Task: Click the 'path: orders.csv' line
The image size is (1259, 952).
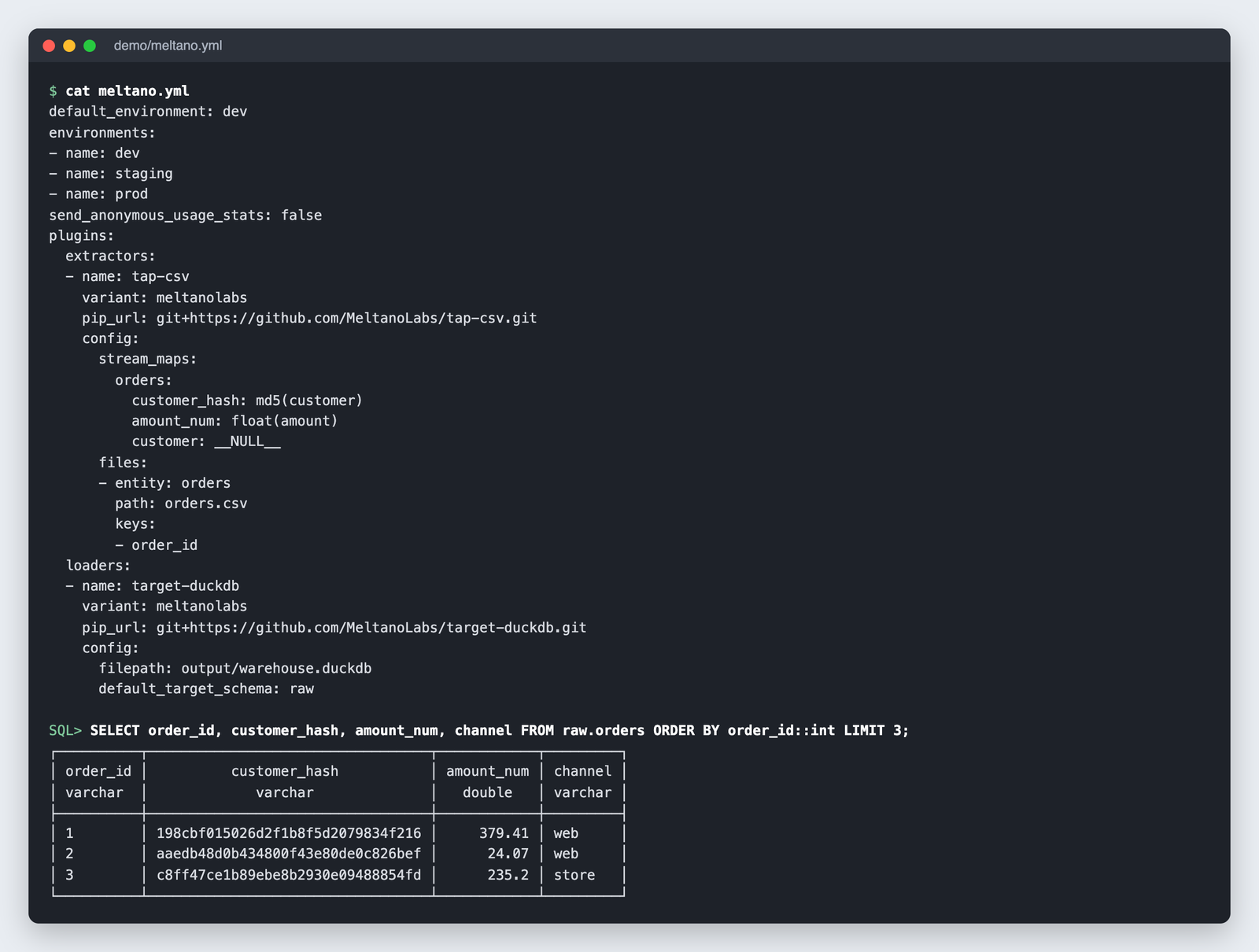Action: pyautogui.click(x=181, y=504)
